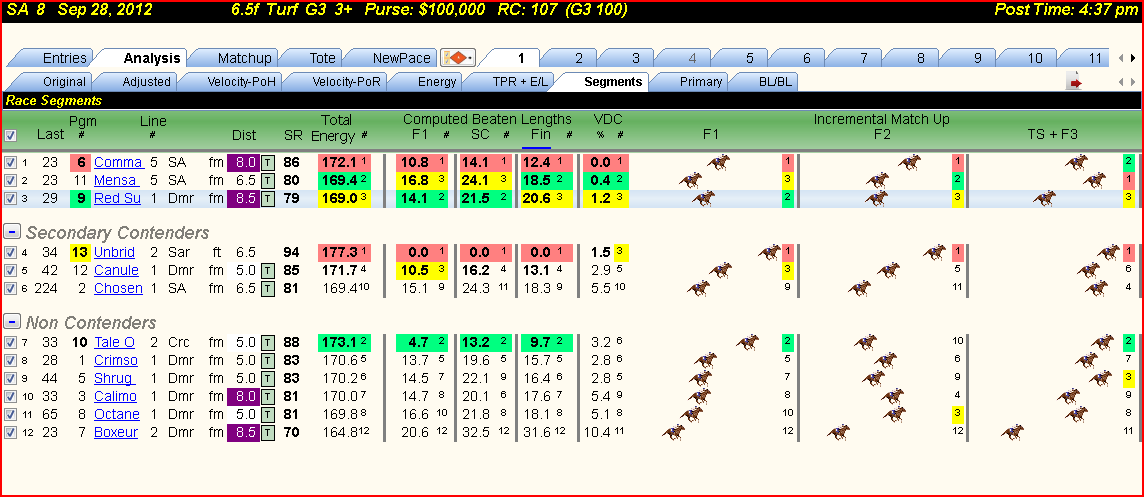This screenshot has width=1144, height=497.
Task: Click the F1 horse icon in Unbrid row
Action: 769,252
